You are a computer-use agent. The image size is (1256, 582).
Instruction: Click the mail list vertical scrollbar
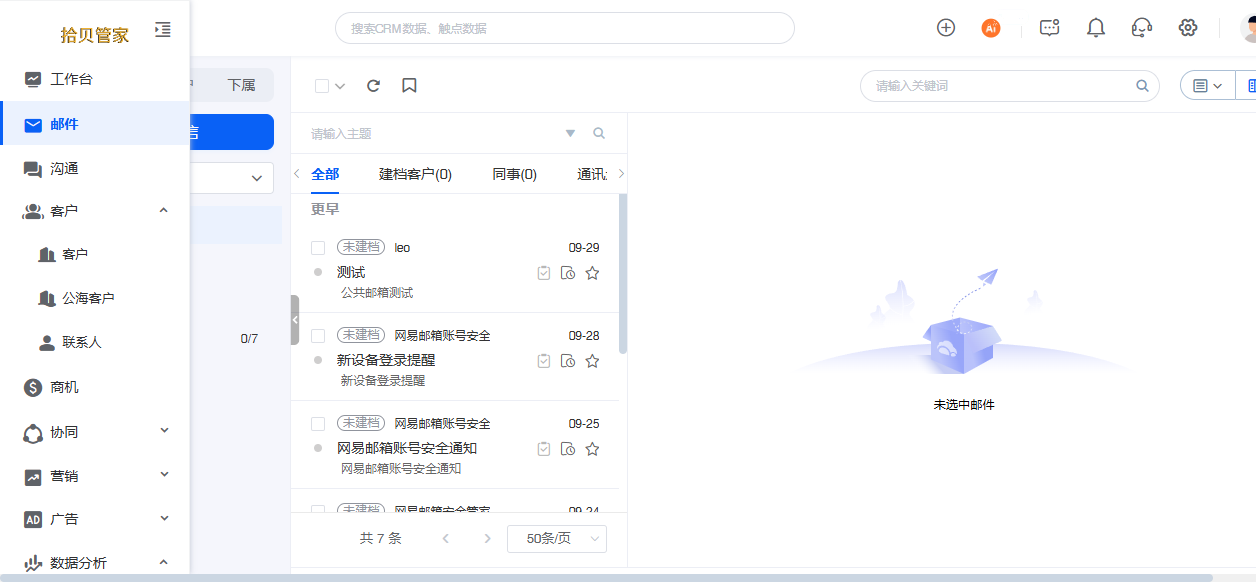coord(623,274)
